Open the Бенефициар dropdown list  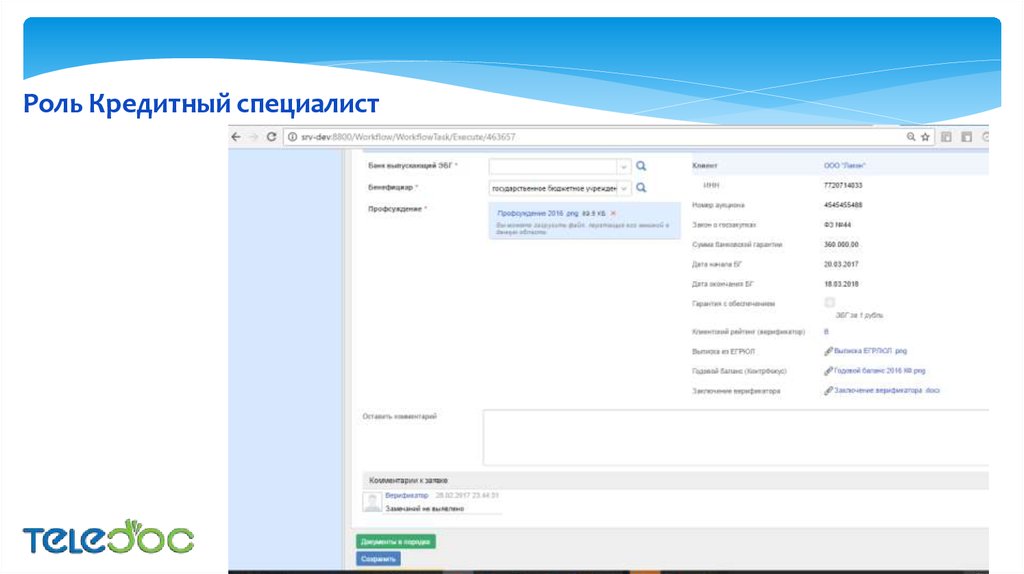tap(624, 188)
